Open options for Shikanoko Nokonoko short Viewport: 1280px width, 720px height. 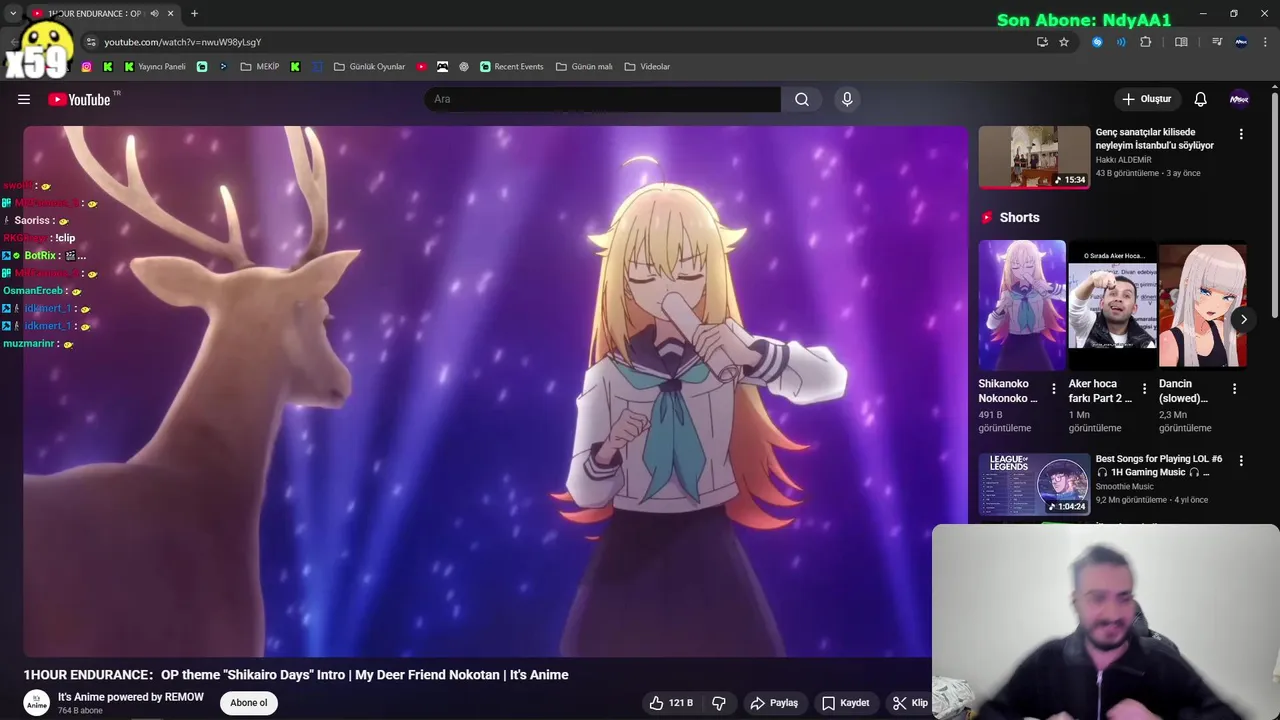click(x=1053, y=388)
